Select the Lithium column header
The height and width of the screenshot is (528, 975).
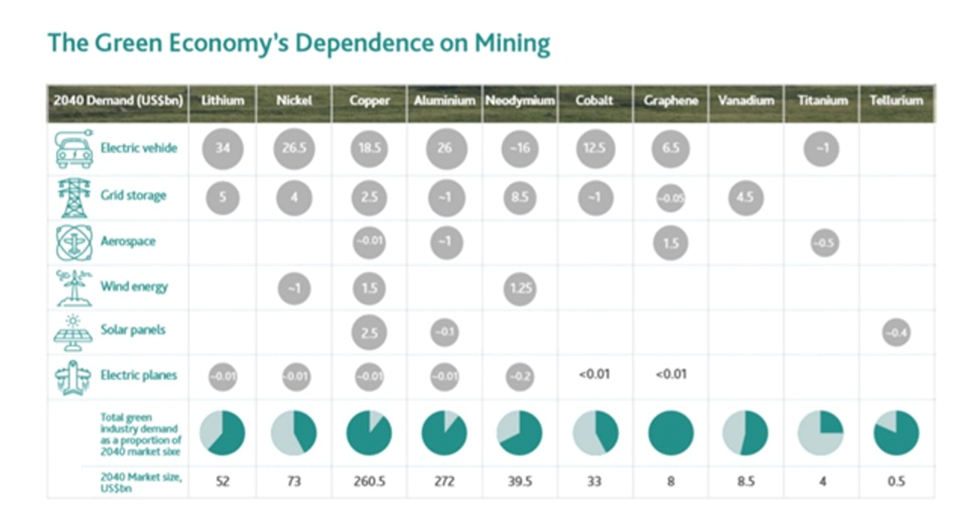(x=222, y=101)
